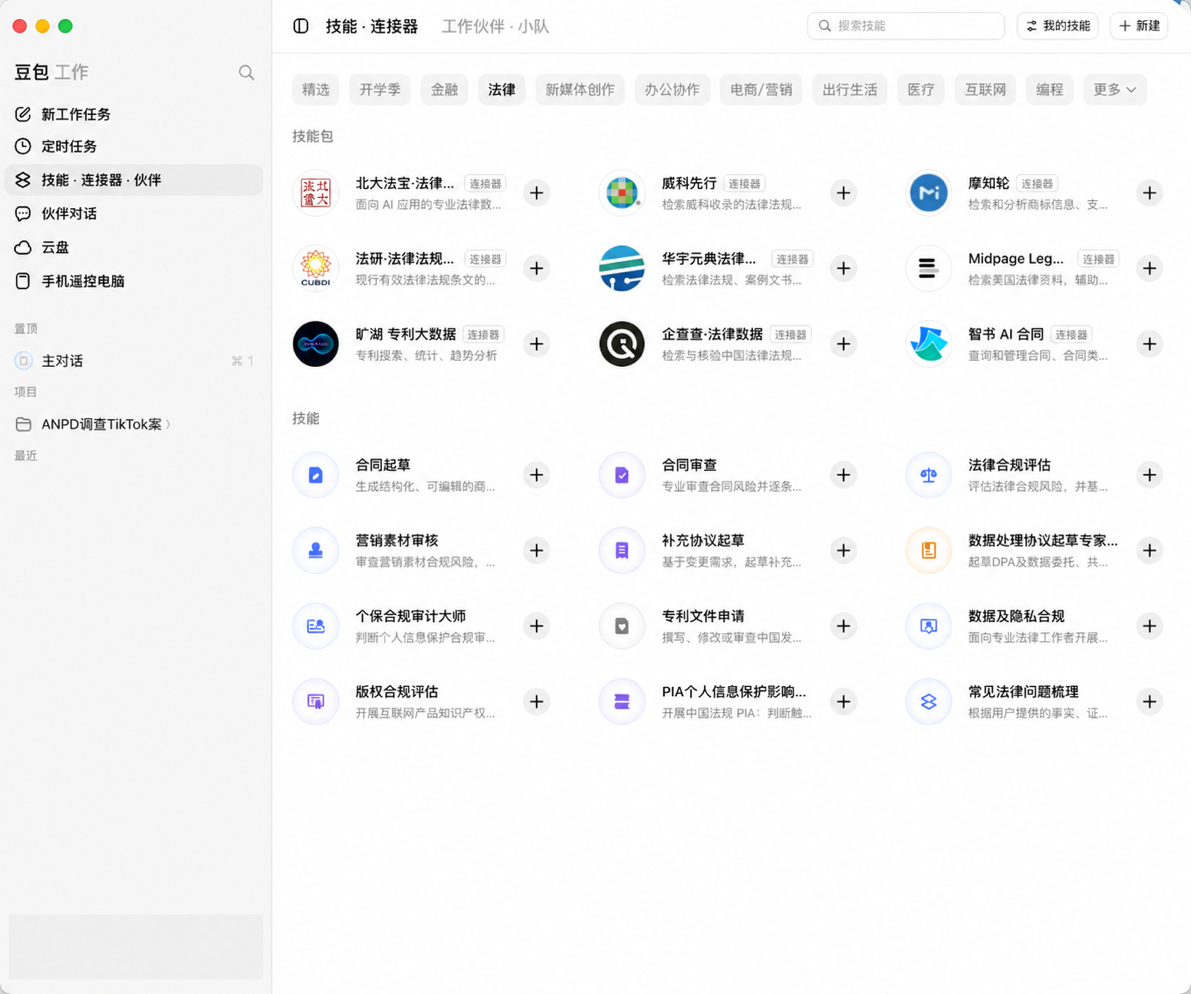Add the 营销素材审核 skill

[536, 551]
